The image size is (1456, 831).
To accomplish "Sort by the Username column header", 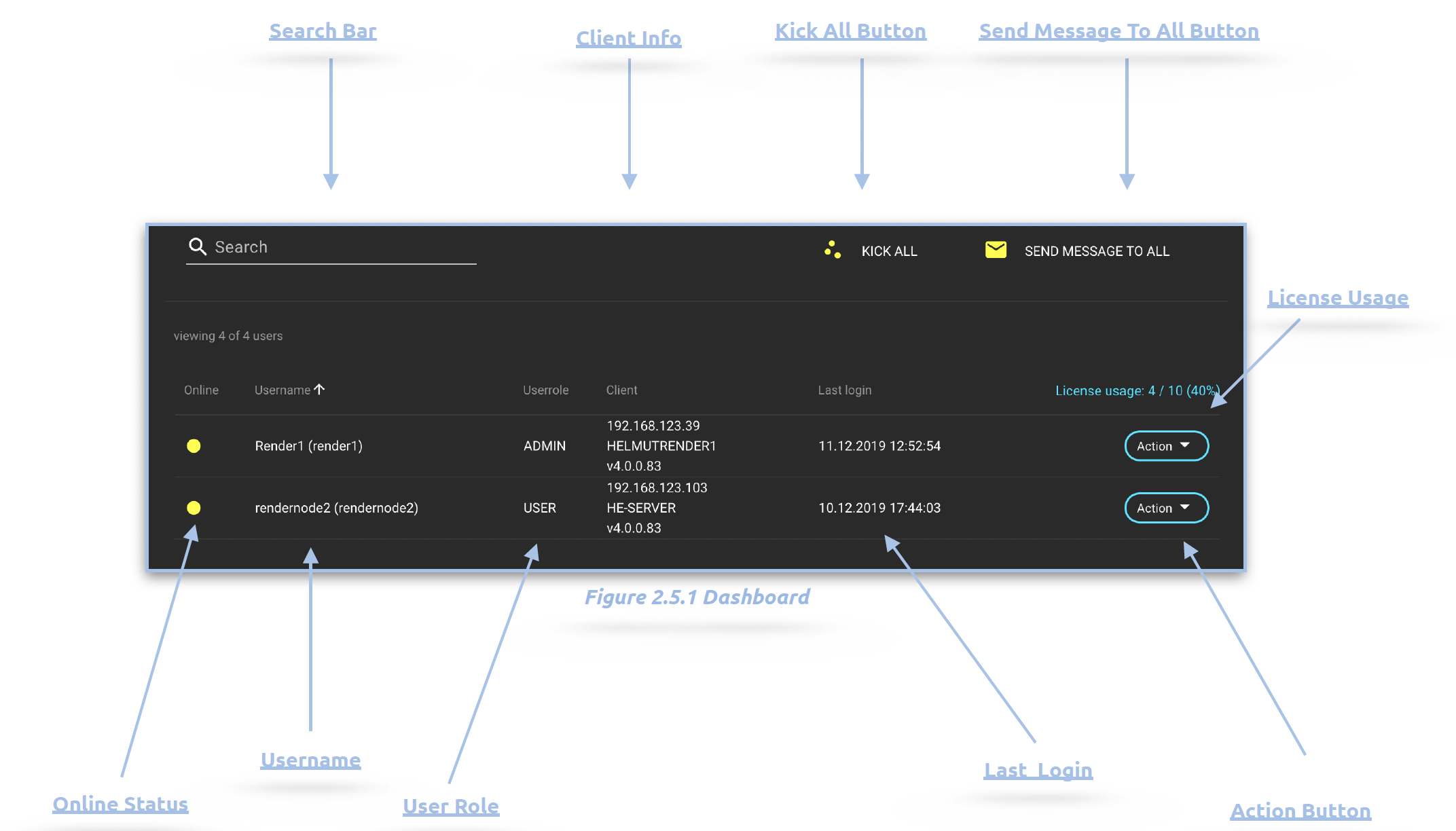I will [x=282, y=390].
